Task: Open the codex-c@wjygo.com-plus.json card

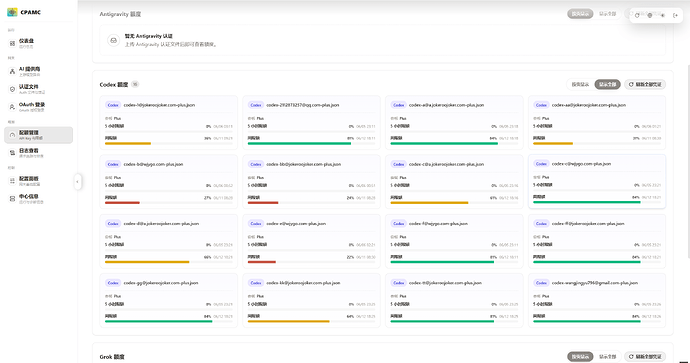Action: pyautogui.click(x=597, y=181)
